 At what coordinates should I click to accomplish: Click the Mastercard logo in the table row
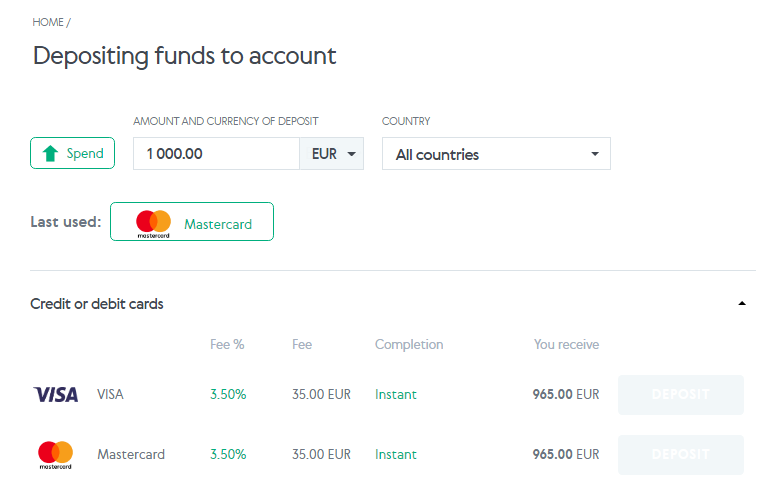pos(56,455)
